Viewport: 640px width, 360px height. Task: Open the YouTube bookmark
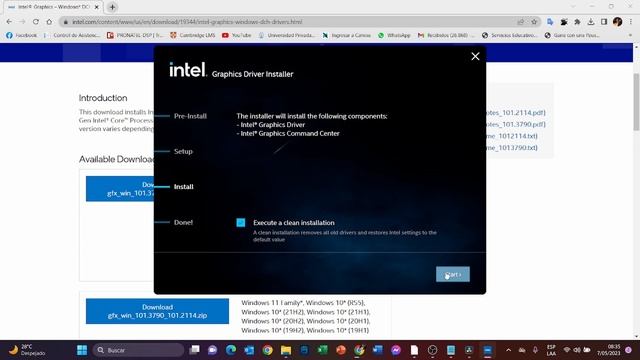click(x=236, y=36)
